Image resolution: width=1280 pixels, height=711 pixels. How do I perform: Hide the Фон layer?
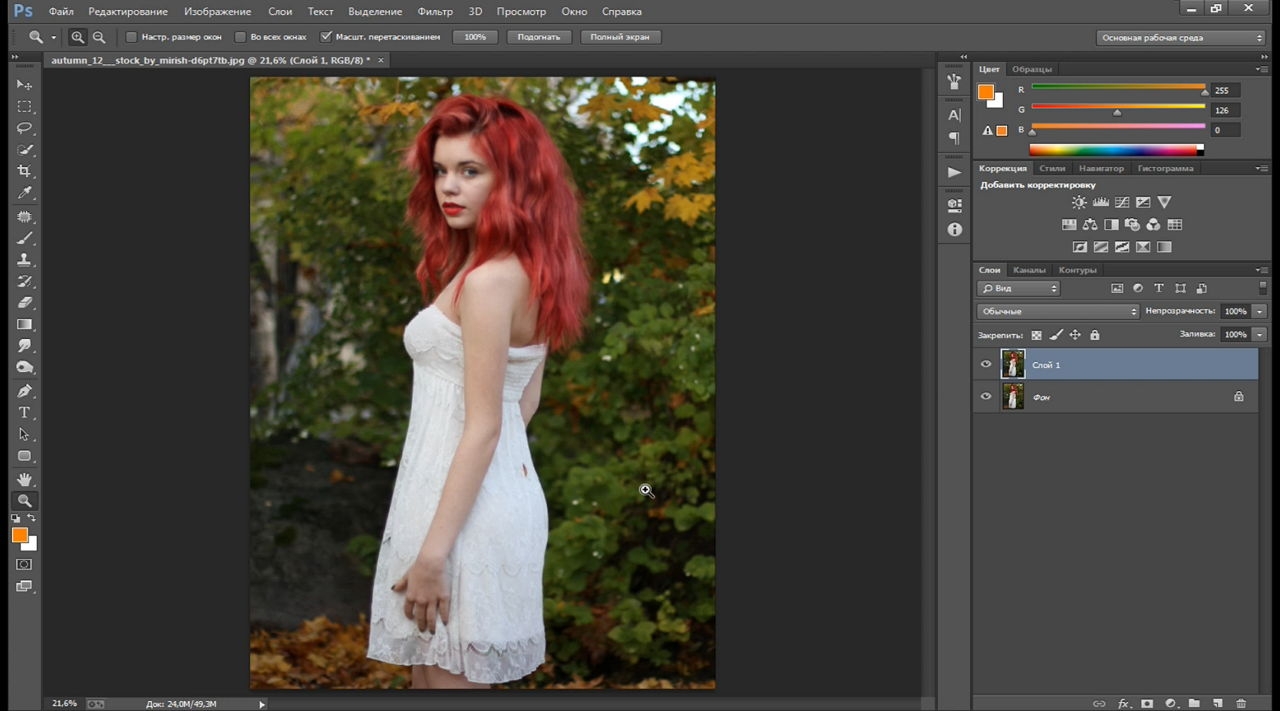[986, 396]
